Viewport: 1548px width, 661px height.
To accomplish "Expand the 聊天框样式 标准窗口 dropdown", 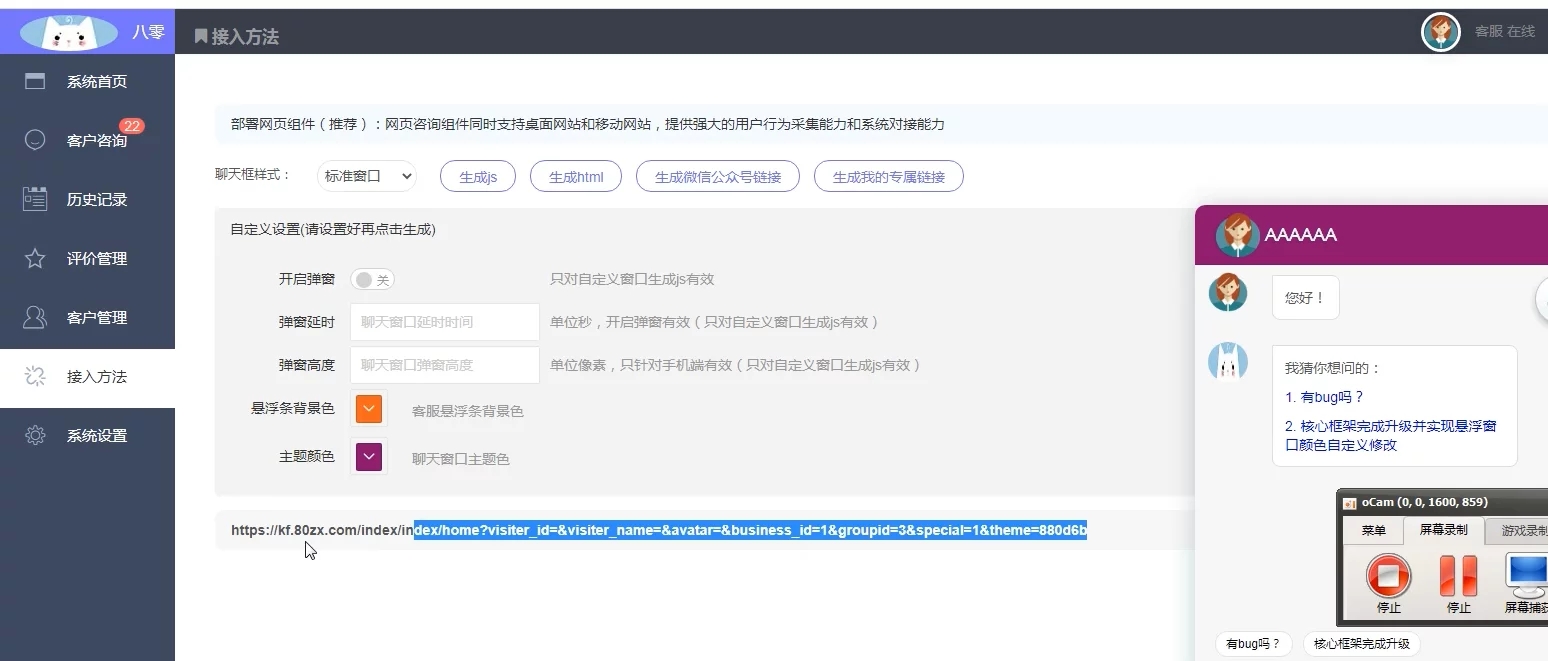I will coord(366,177).
